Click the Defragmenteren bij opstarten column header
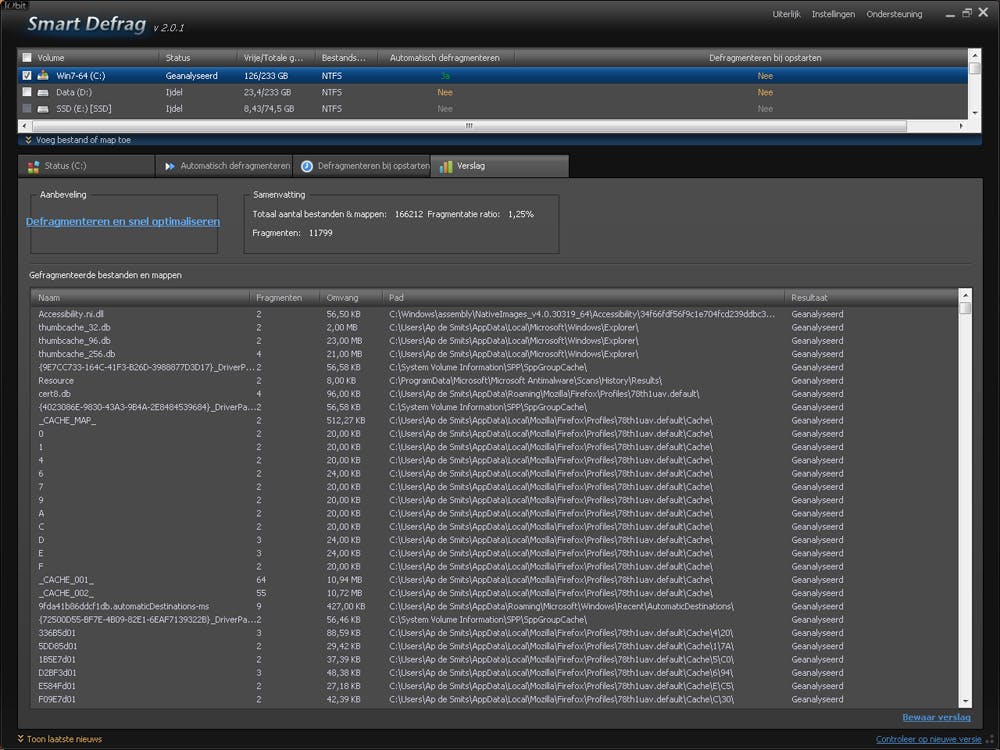Image resolution: width=1000 pixels, height=750 pixels. point(765,57)
